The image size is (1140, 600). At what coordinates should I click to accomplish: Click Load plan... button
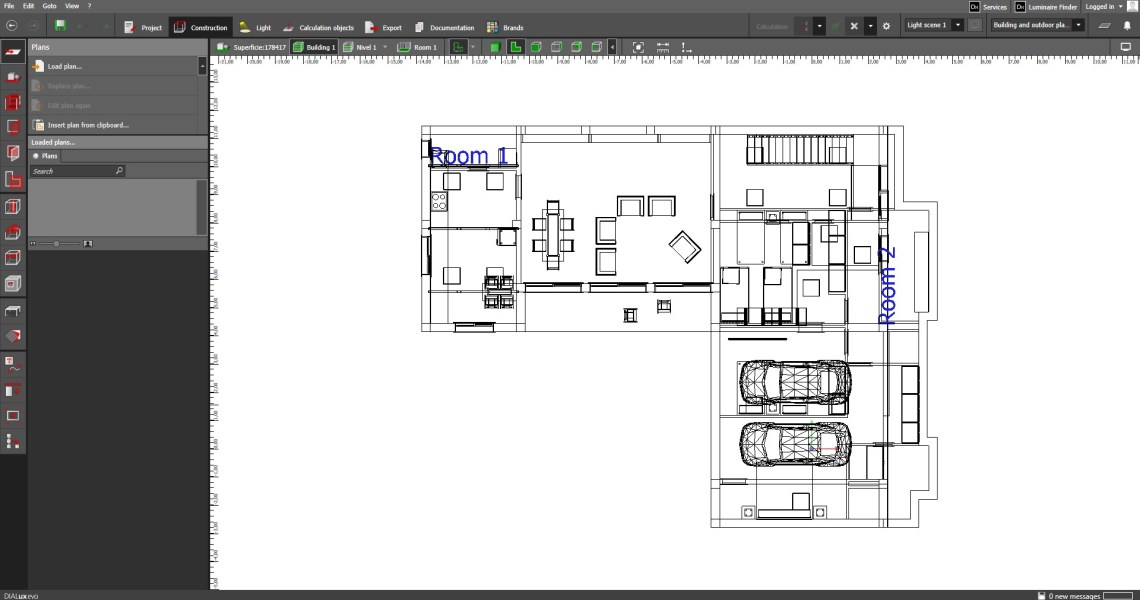(x=64, y=66)
